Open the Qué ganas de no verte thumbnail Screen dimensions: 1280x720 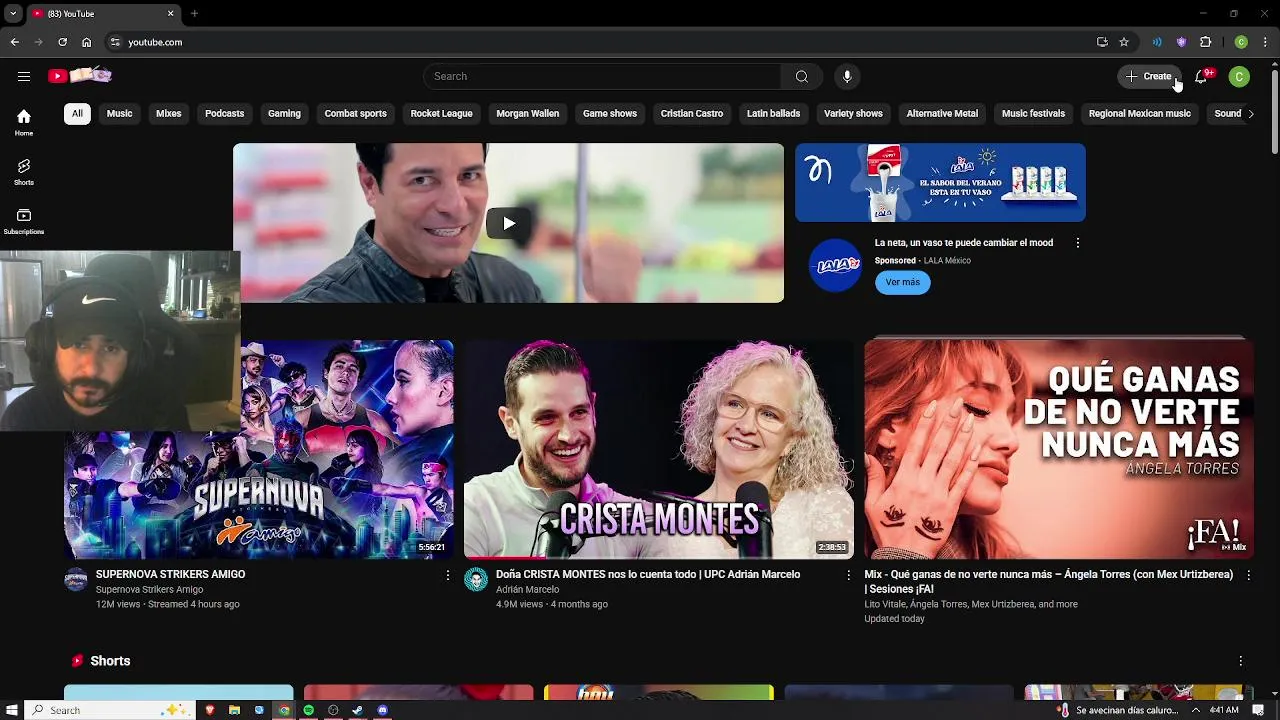click(1058, 449)
